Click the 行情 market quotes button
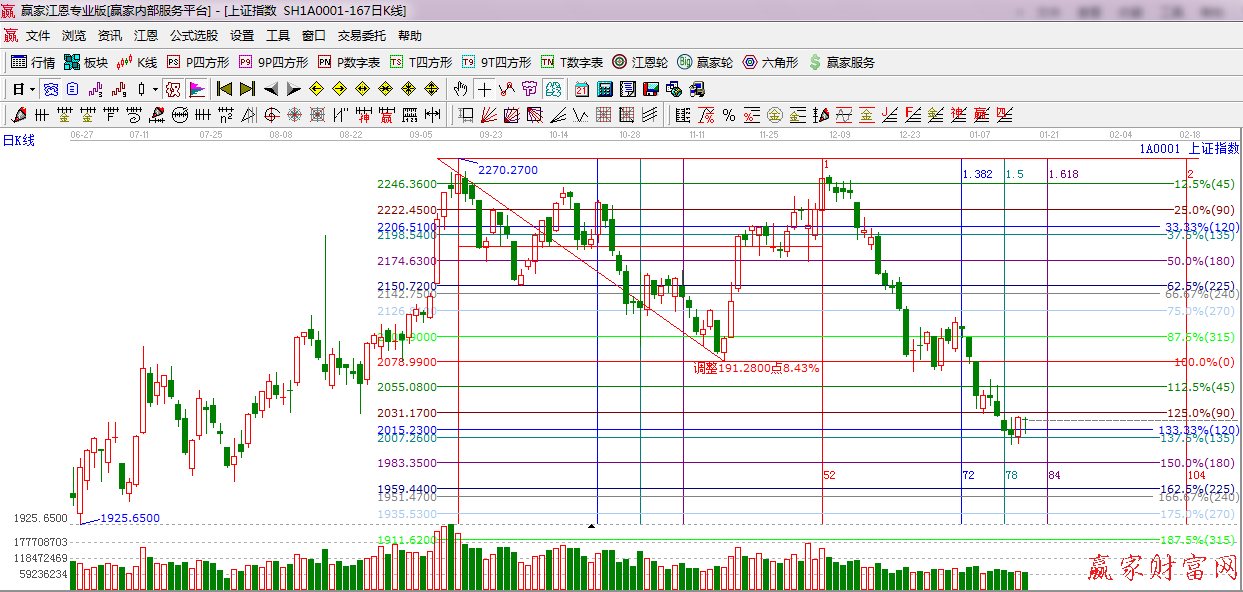Screen dimensions: 1243x592 (33, 62)
